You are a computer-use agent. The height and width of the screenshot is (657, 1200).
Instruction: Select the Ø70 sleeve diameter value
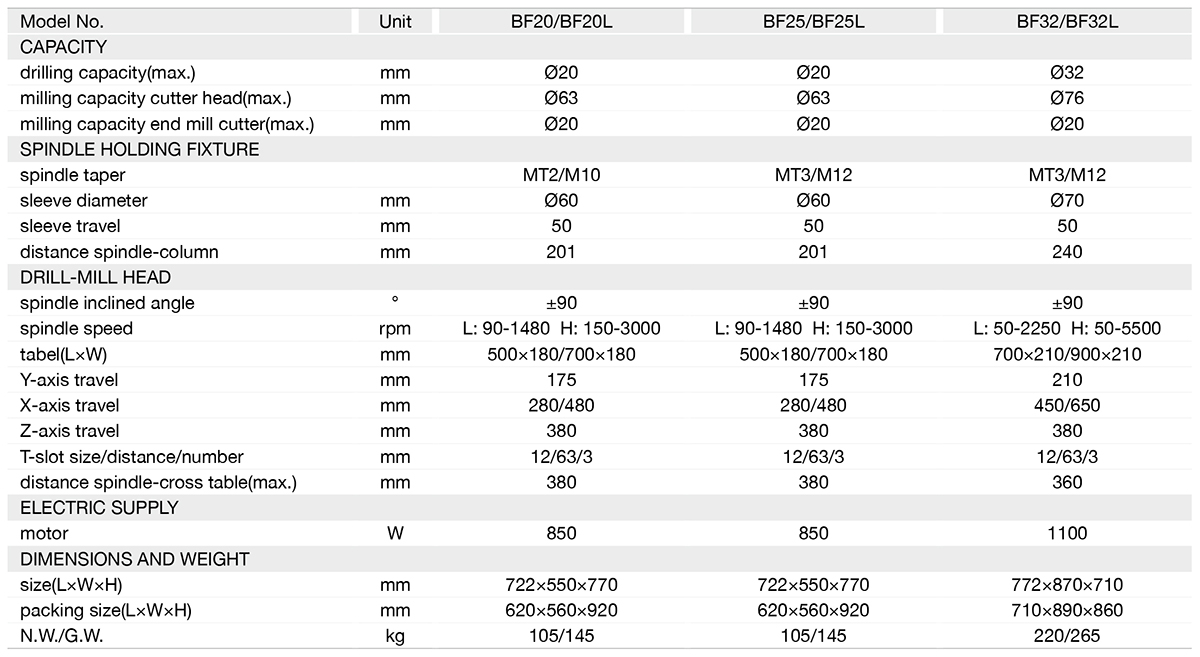coord(1067,200)
